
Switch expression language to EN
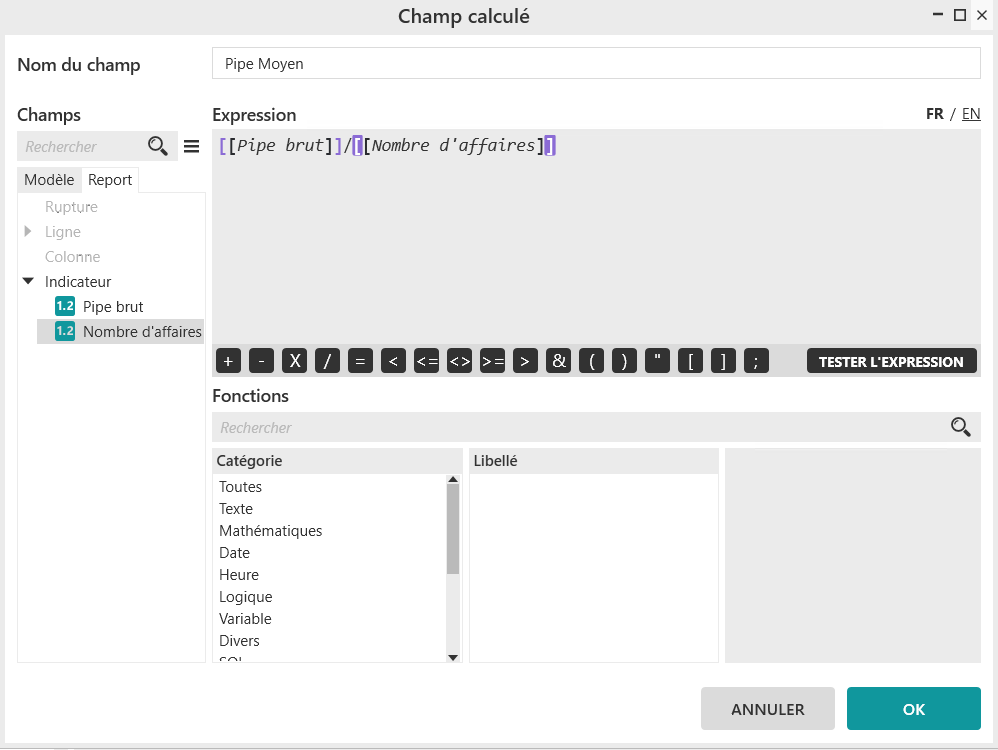tap(970, 114)
